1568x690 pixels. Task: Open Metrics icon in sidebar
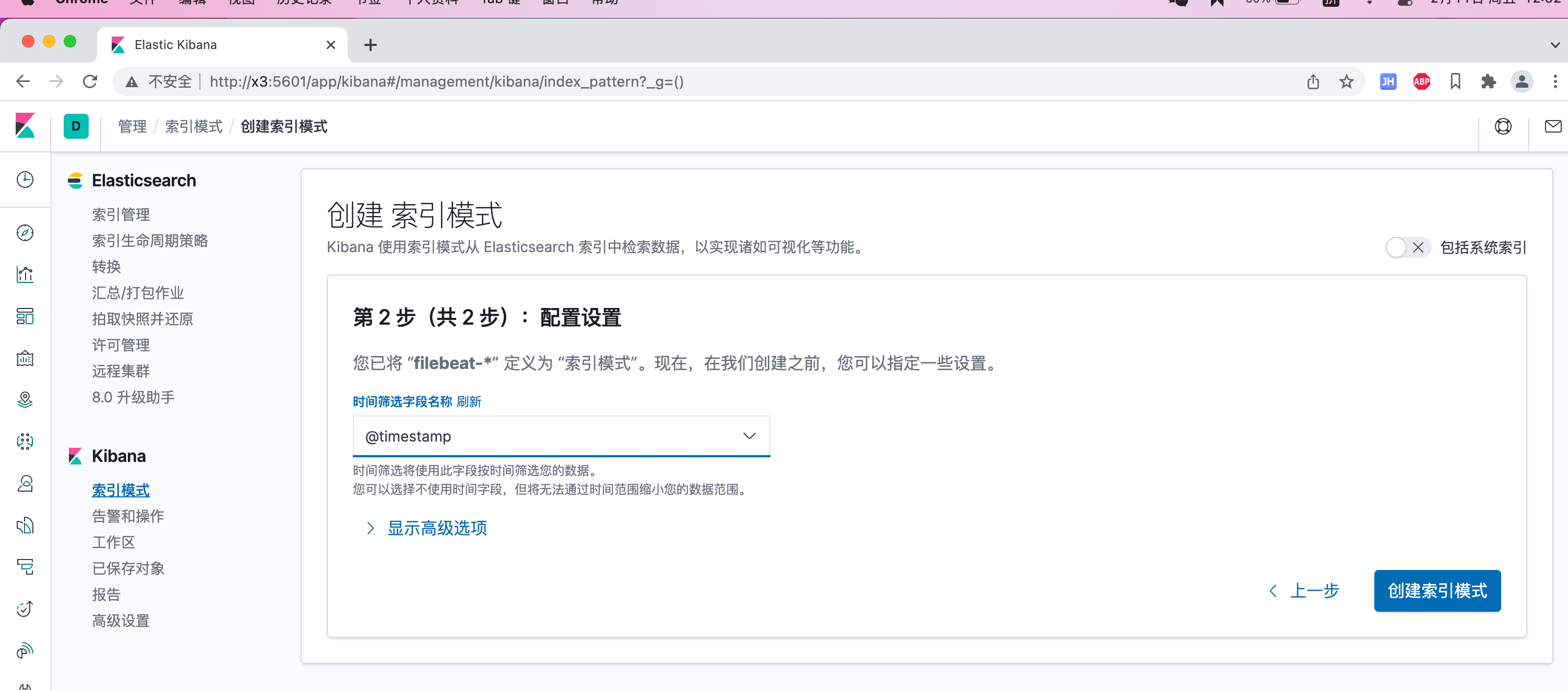(25, 484)
